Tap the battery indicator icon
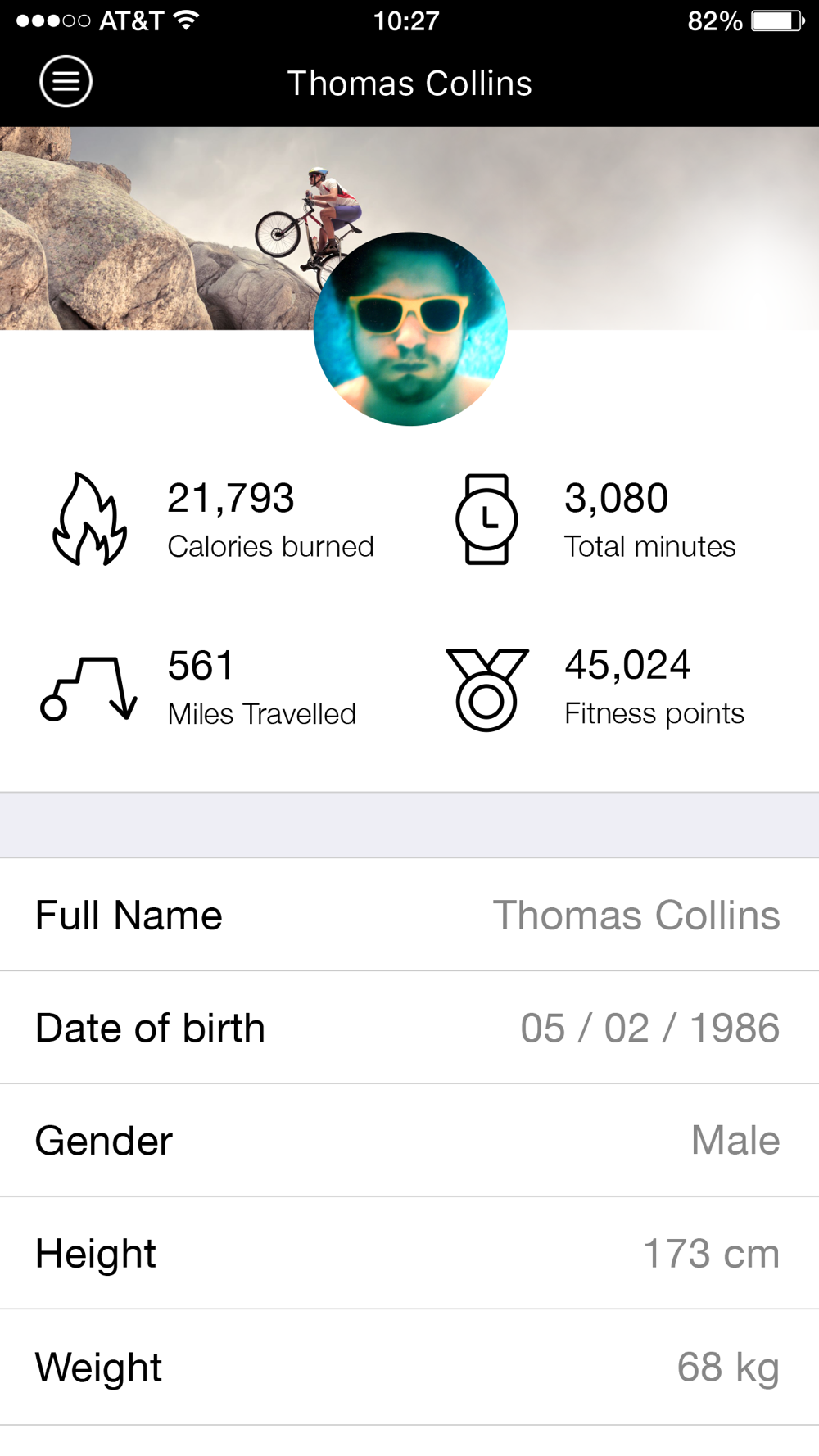This screenshot has width=819, height=1456. pyautogui.click(x=778, y=20)
